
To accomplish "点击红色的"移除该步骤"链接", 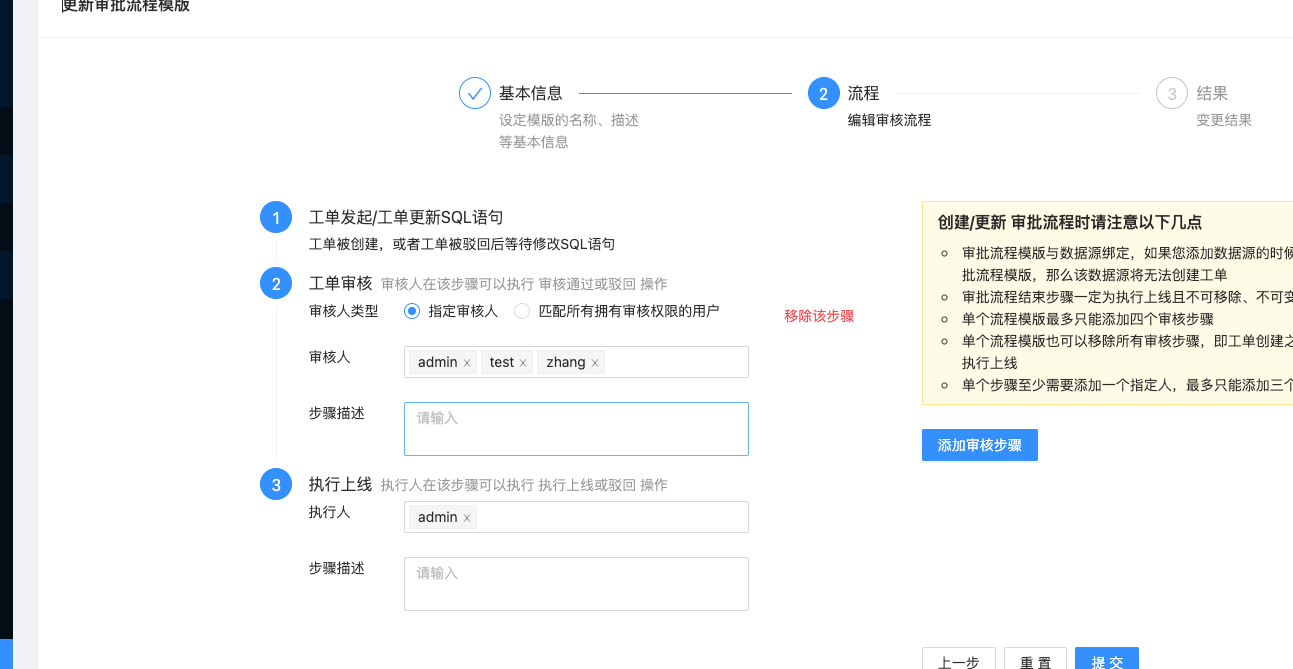I will (x=819, y=316).
